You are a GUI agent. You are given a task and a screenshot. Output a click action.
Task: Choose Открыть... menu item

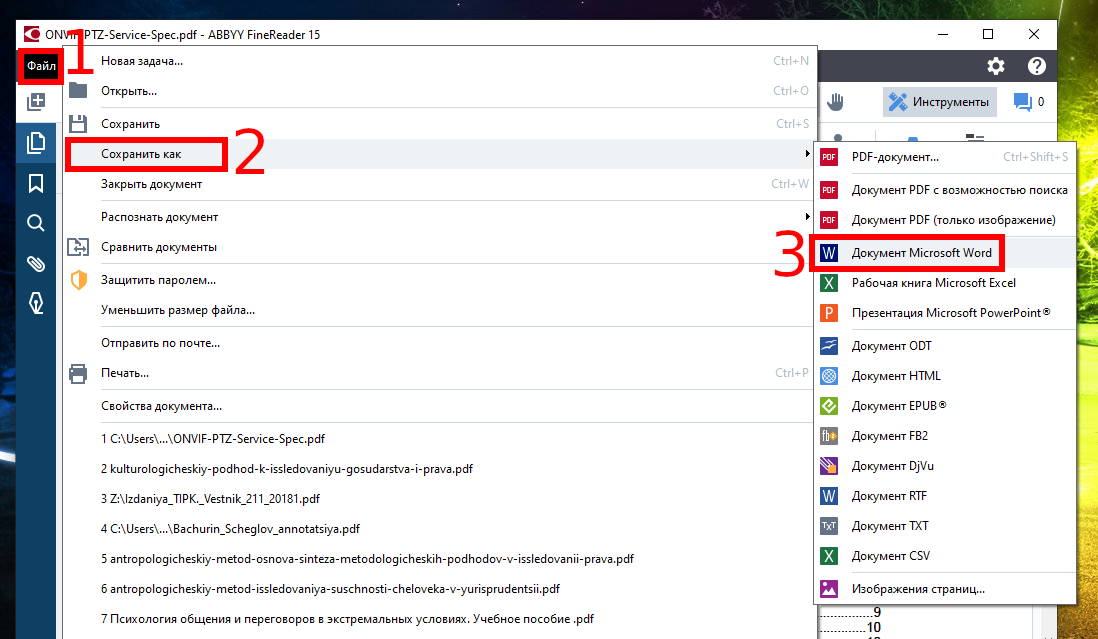[x=440, y=91]
